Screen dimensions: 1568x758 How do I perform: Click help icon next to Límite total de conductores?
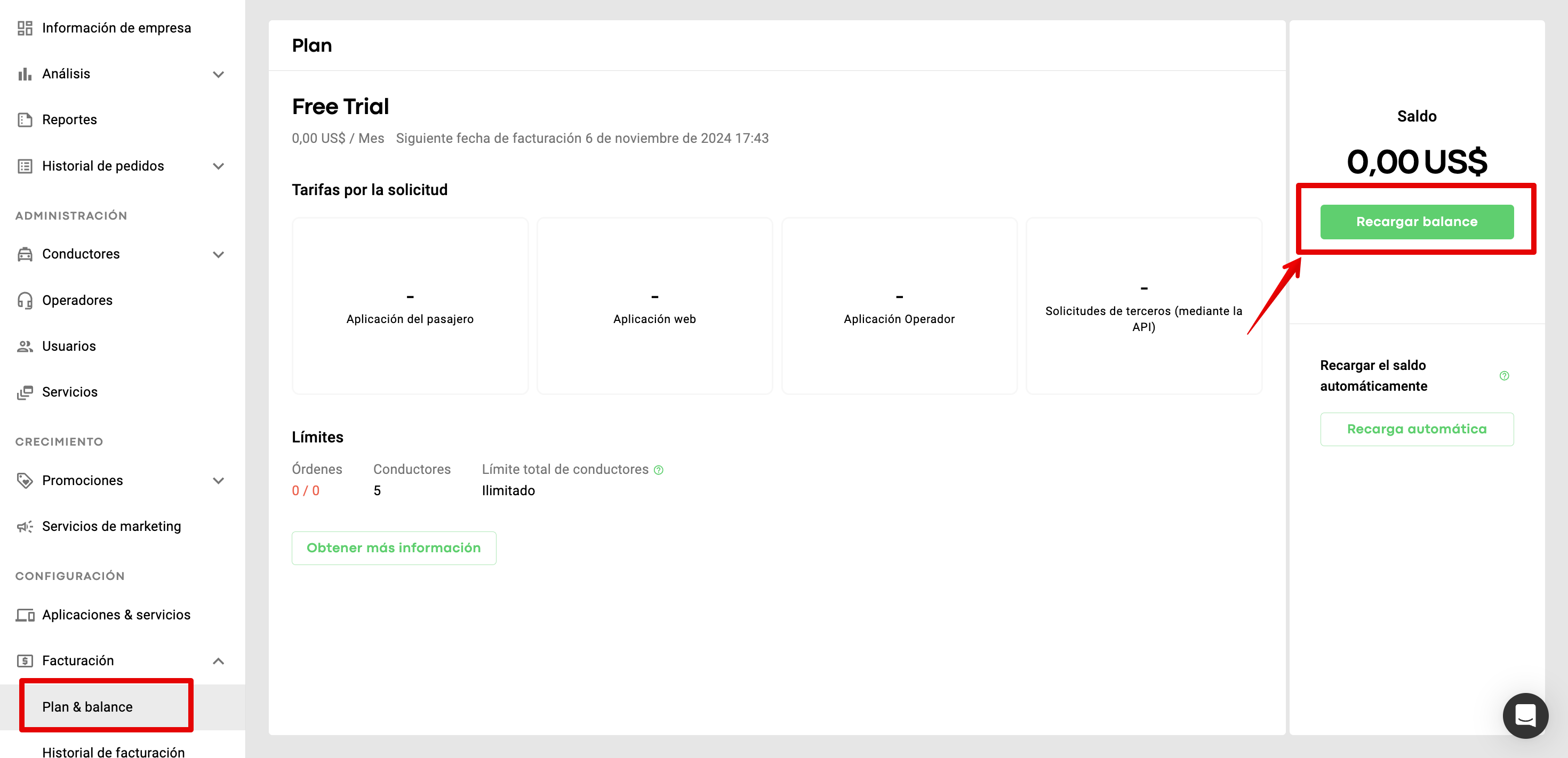658,470
